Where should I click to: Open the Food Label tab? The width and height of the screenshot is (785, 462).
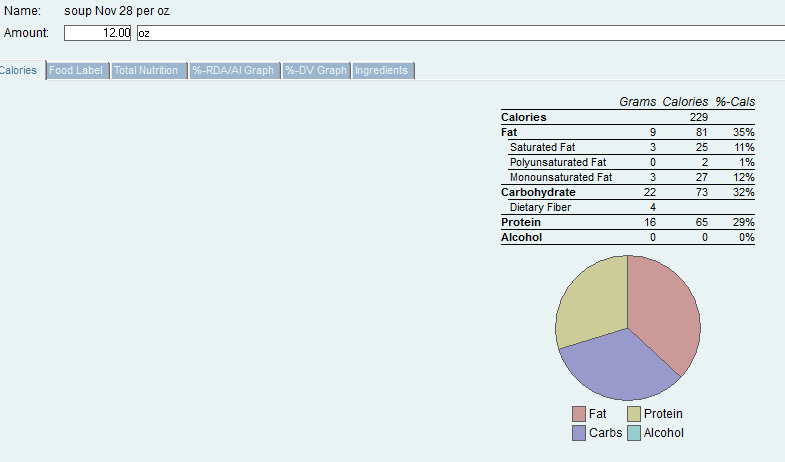[x=76, y=71]
